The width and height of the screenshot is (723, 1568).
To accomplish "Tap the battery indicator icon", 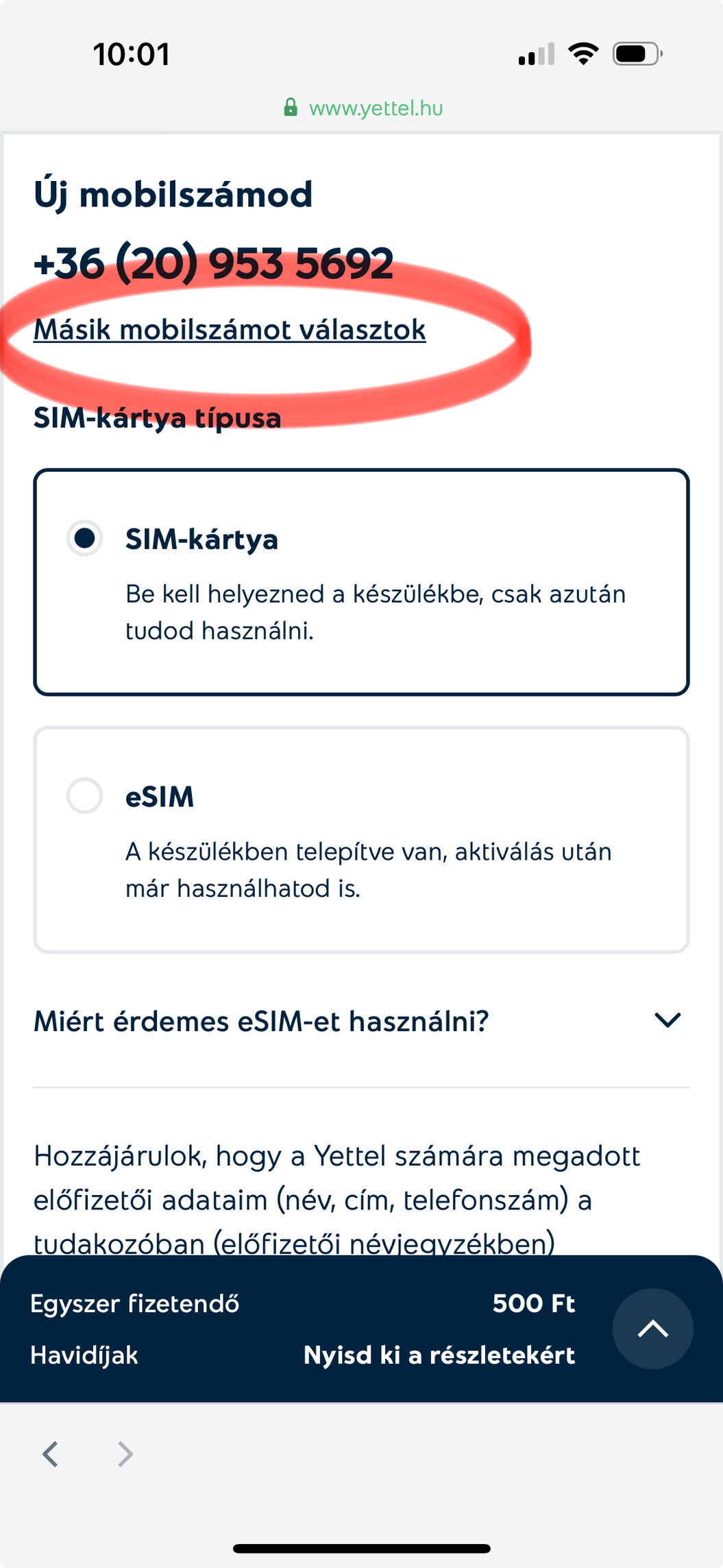I will click(637, 53).
